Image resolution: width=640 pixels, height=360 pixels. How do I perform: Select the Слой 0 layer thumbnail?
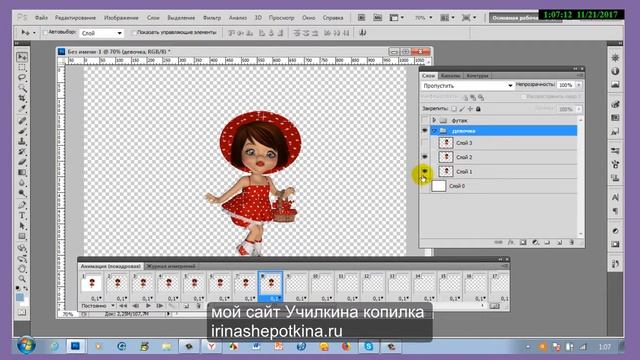point(439,186)
